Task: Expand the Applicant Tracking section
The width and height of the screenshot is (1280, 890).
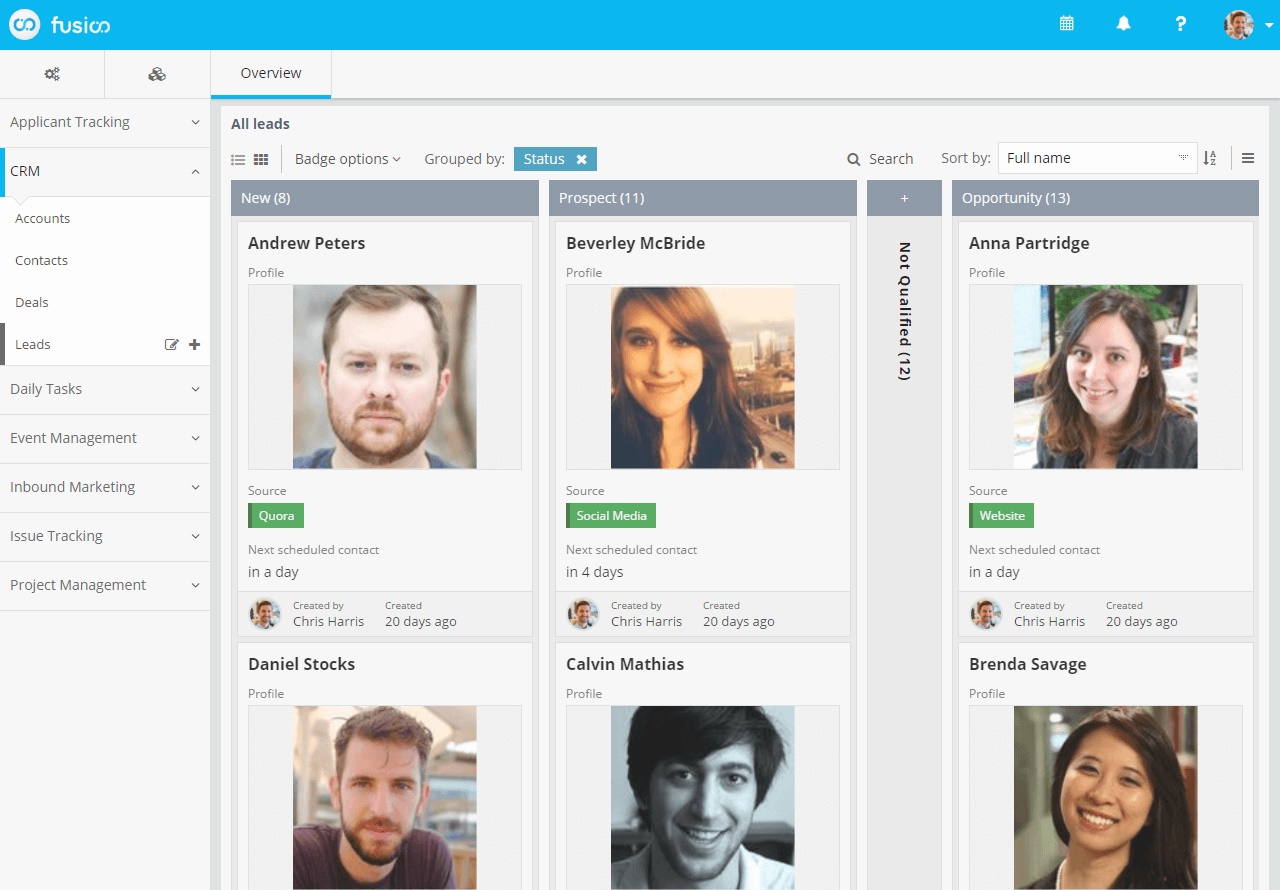Action: click(x=105, y=122)
